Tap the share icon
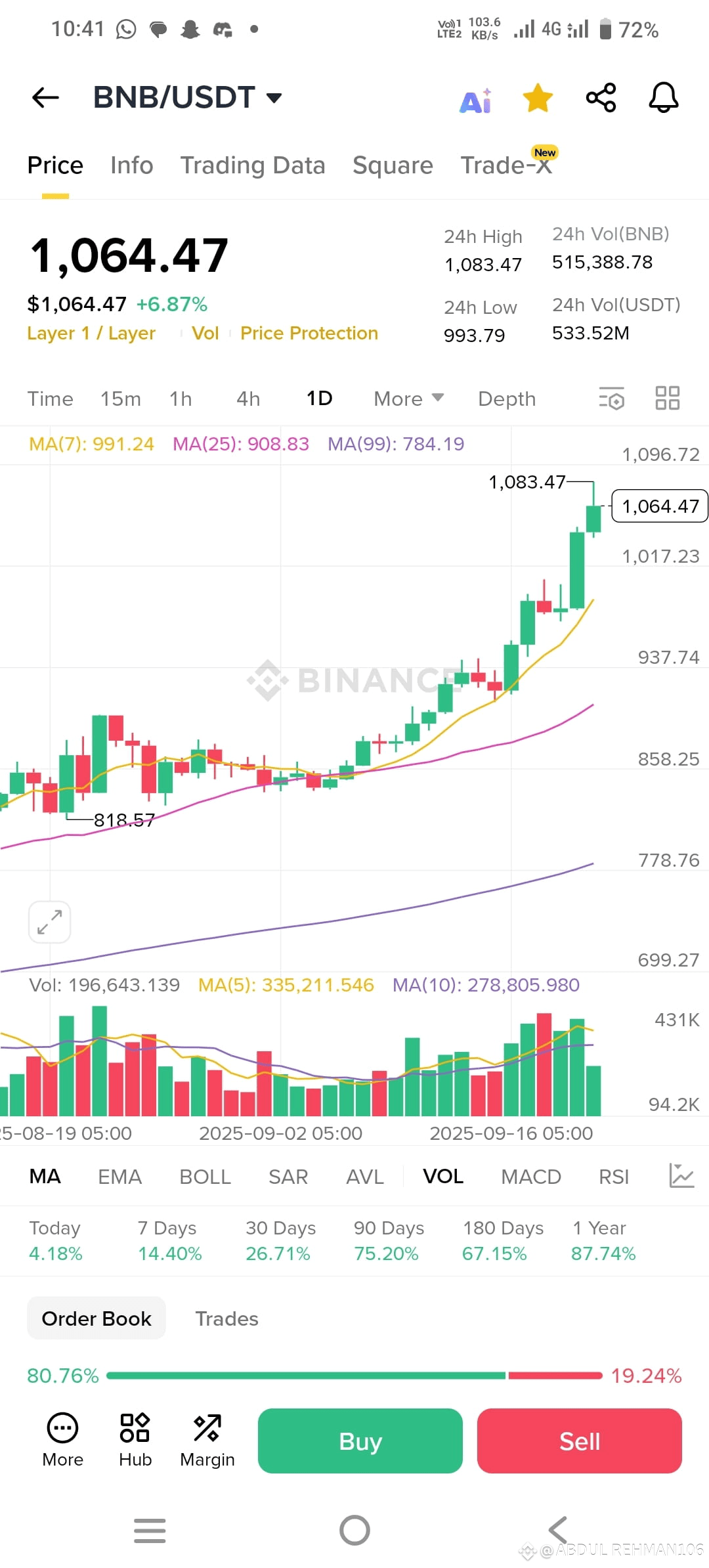Viewport: 709px width, 1568px height. [601, 98]
